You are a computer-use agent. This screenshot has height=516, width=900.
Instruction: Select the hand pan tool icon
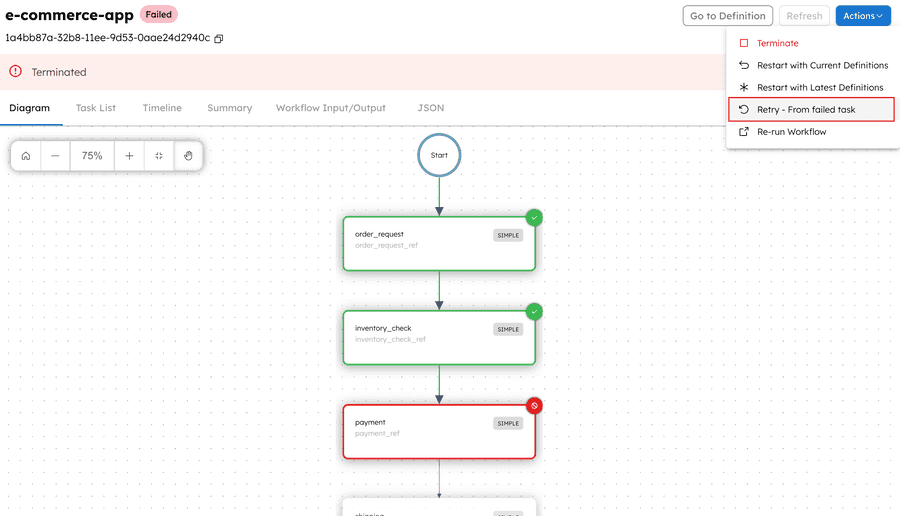(x=188, y=156)
